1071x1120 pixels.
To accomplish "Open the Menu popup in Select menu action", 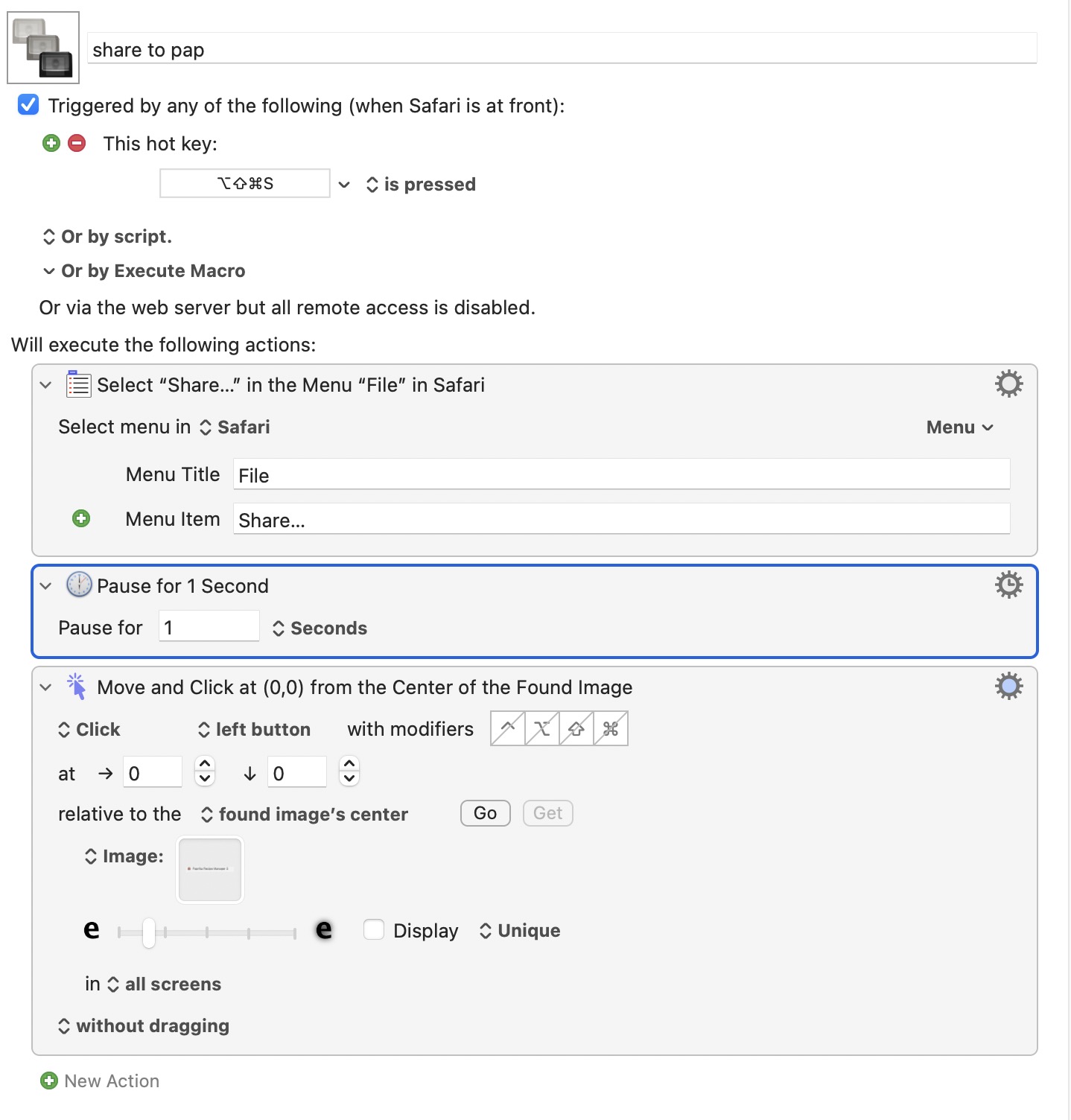I will click(959, 427).
